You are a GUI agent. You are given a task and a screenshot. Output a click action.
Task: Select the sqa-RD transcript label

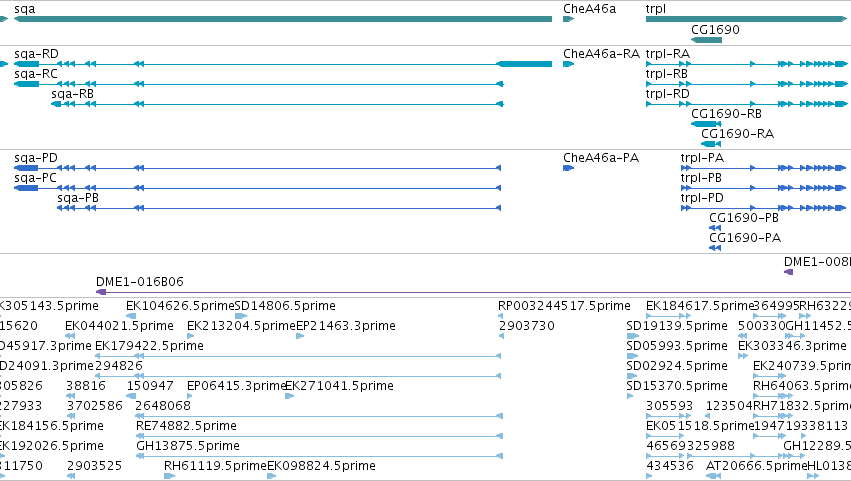click(x=36, y=54)
